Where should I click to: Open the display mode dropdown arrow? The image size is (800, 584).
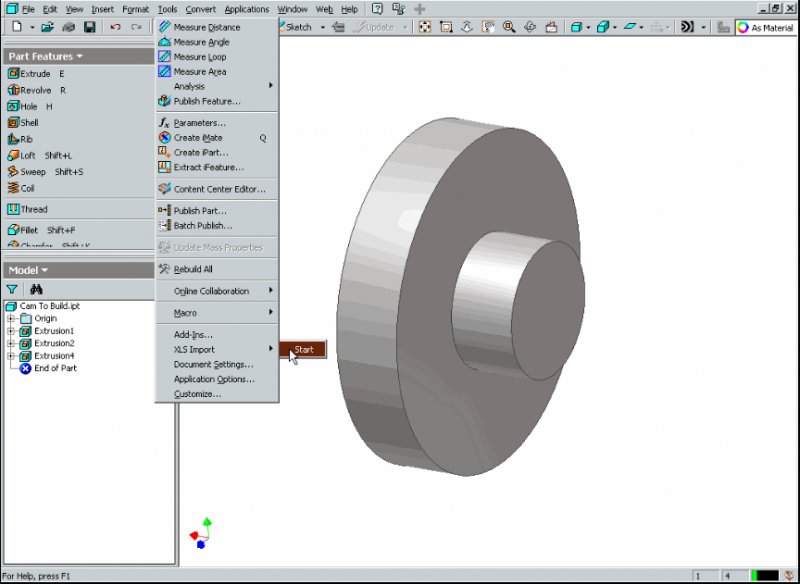(588, 27)
